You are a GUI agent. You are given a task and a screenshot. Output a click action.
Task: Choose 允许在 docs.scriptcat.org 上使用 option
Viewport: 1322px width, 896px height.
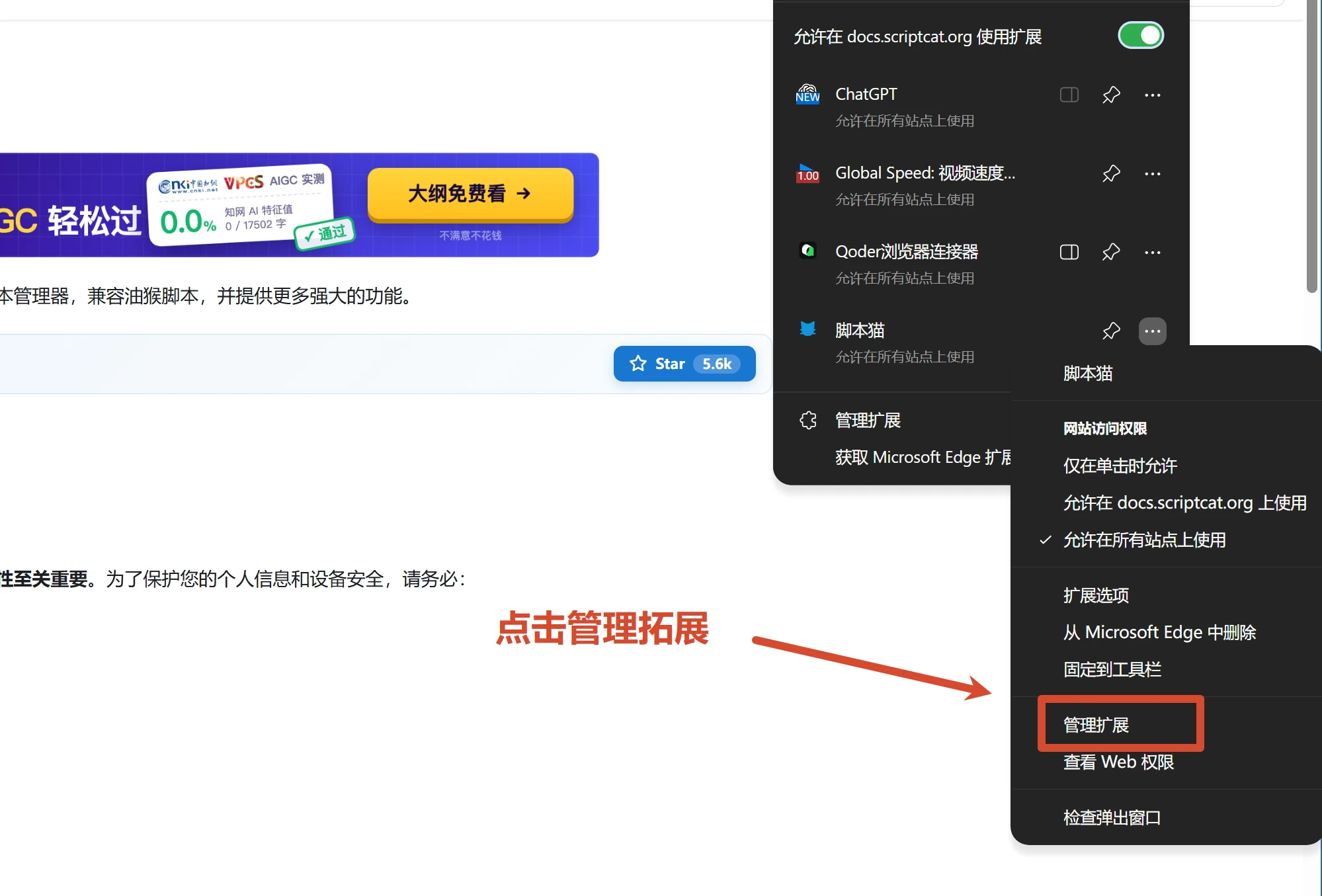1184,503
